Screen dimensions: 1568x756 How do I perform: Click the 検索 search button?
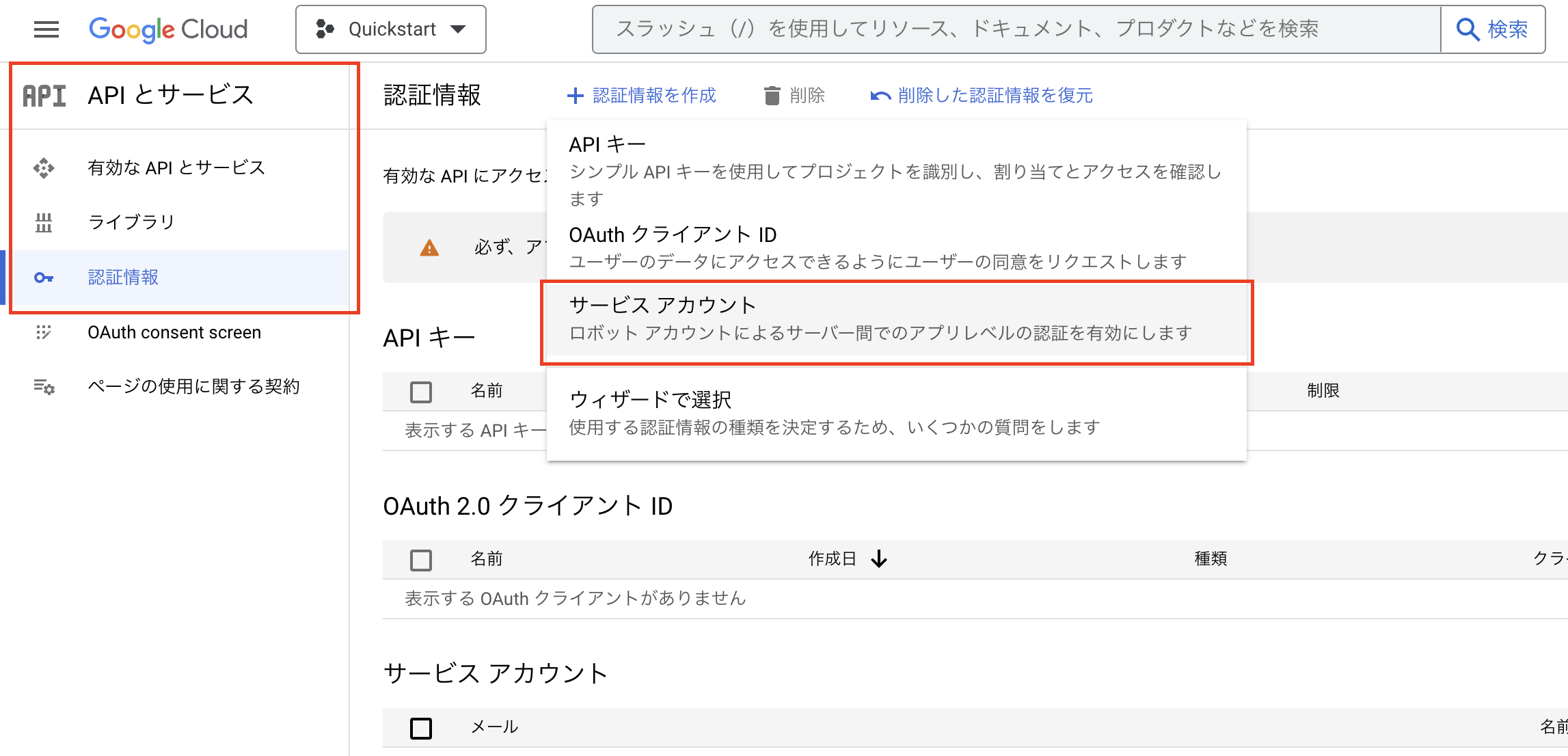(1493, 29)
